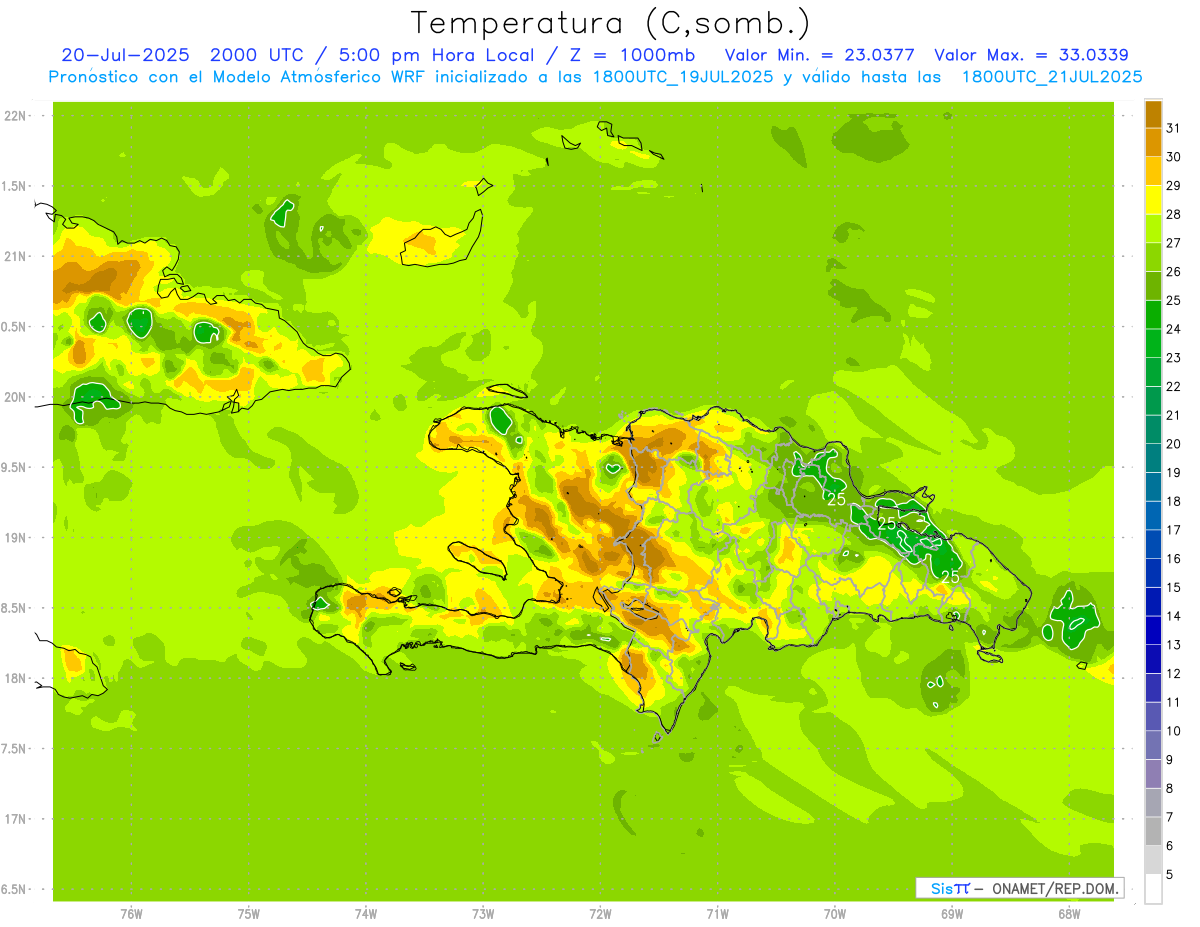Click the '68W' longitude label
This screenshot has width=1200, height=927.
[1069, 914]
